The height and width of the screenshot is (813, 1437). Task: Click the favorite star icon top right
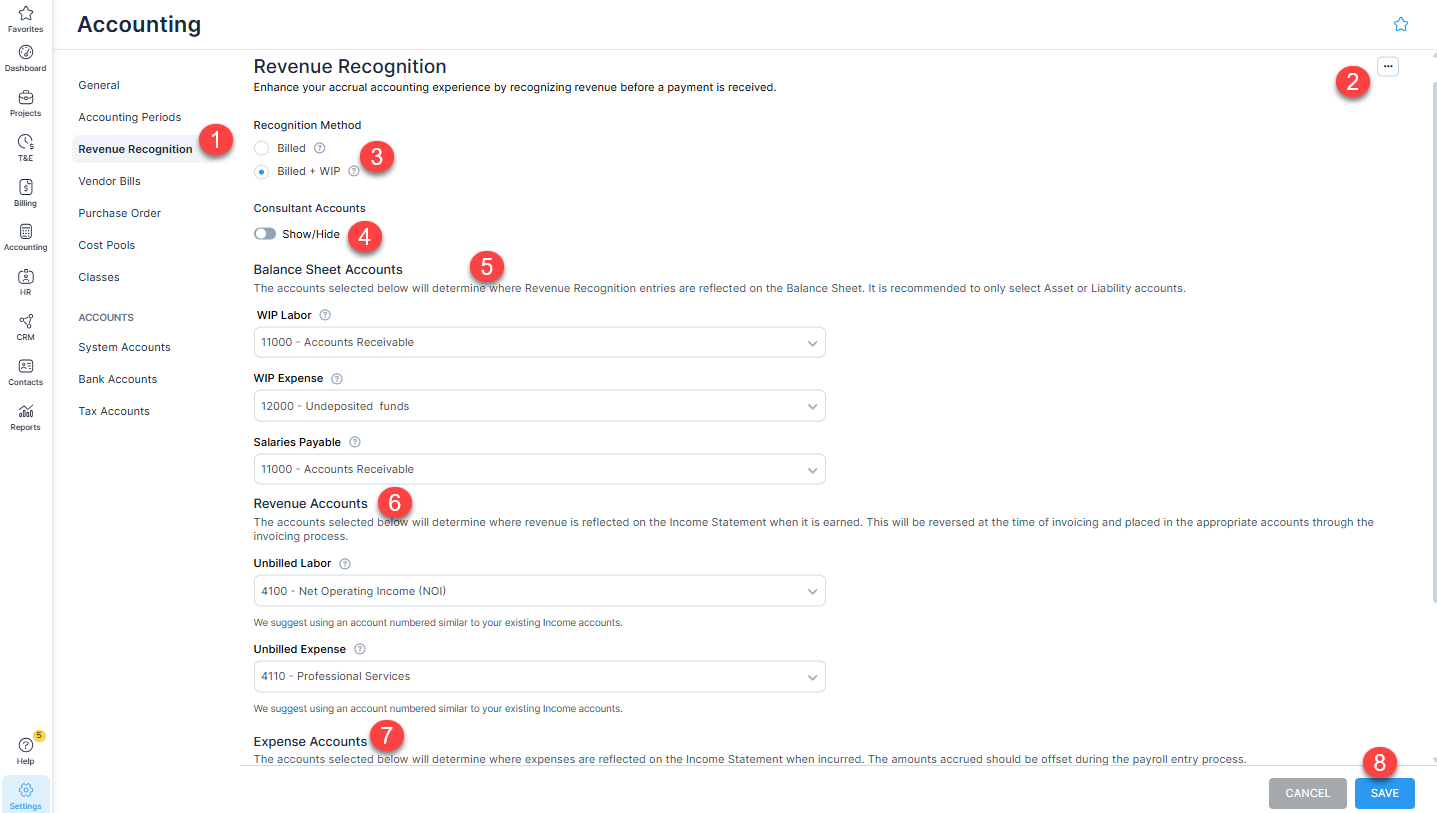pos(1401,24)
